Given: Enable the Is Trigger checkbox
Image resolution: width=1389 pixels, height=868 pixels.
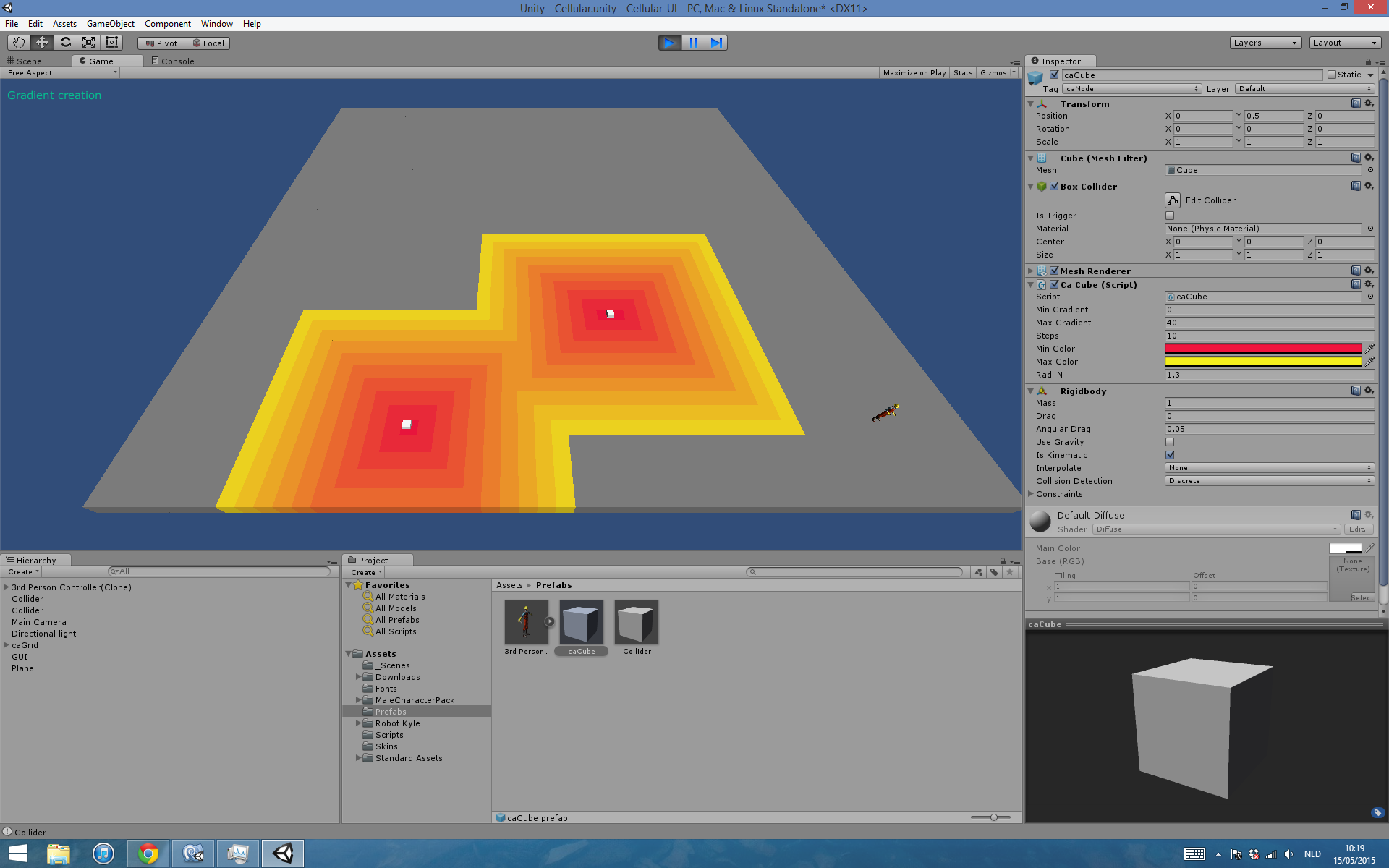Looking at the screenshot, I should pos(1170,216).
